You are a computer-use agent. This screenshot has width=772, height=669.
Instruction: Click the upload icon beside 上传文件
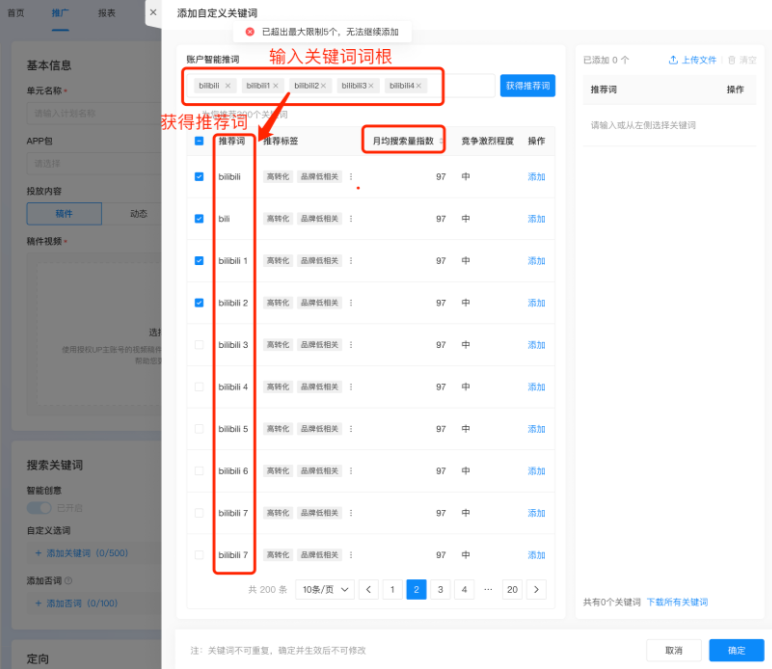[x=673, y=60]
